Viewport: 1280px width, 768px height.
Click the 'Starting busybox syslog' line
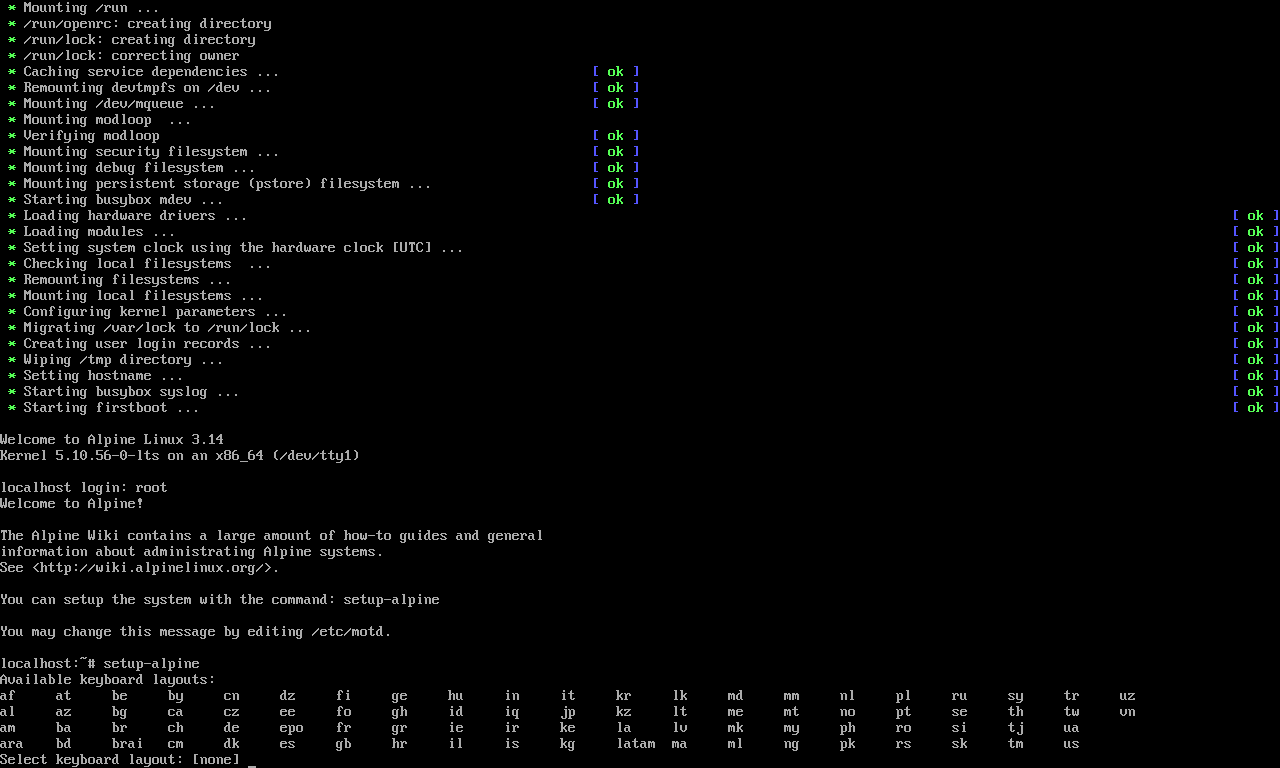(x=124, y=392)
